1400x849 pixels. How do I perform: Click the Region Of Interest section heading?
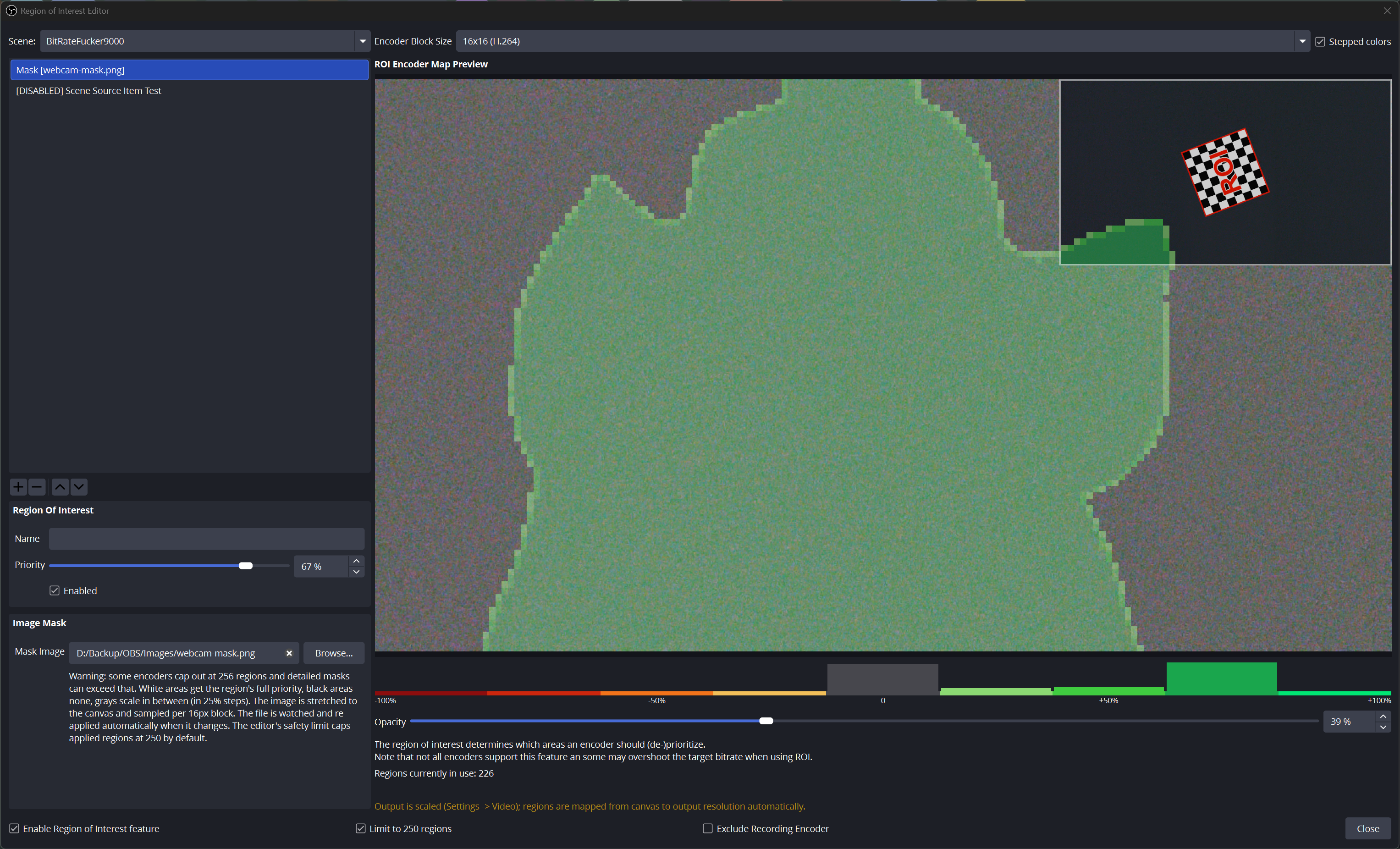coord(54,510)
